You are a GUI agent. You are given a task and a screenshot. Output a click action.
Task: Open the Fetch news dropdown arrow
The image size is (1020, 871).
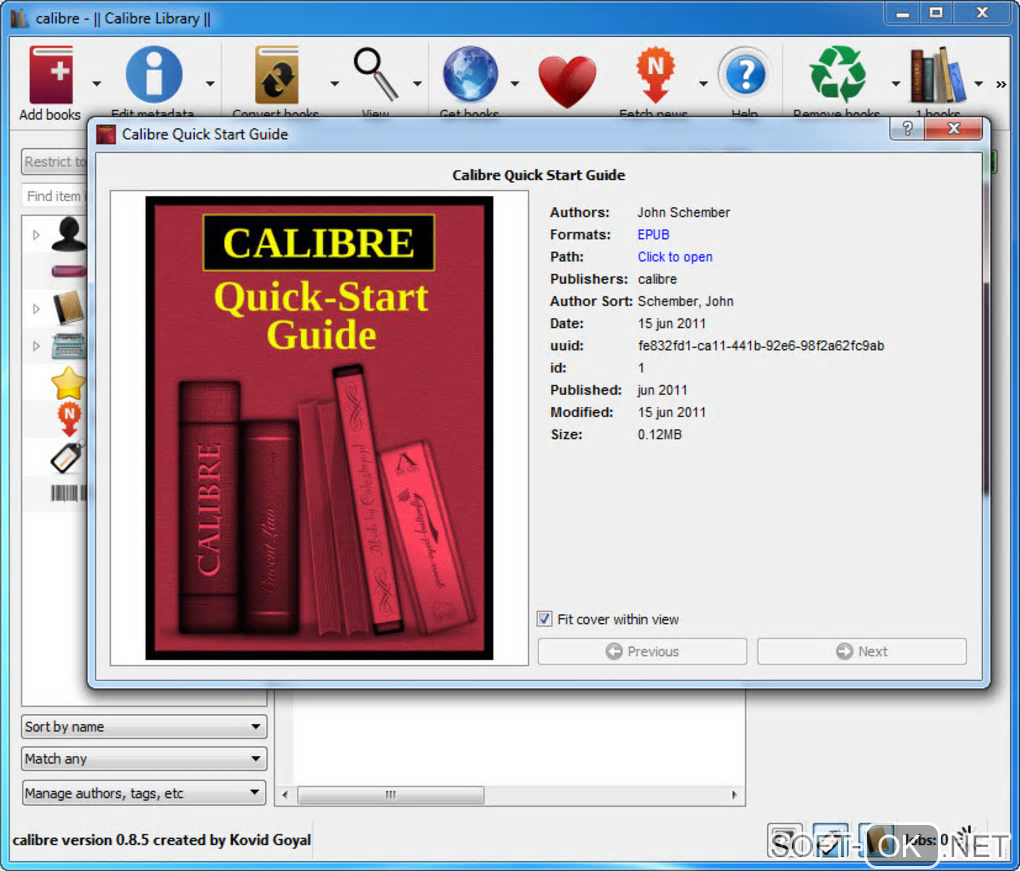point(703,83)
